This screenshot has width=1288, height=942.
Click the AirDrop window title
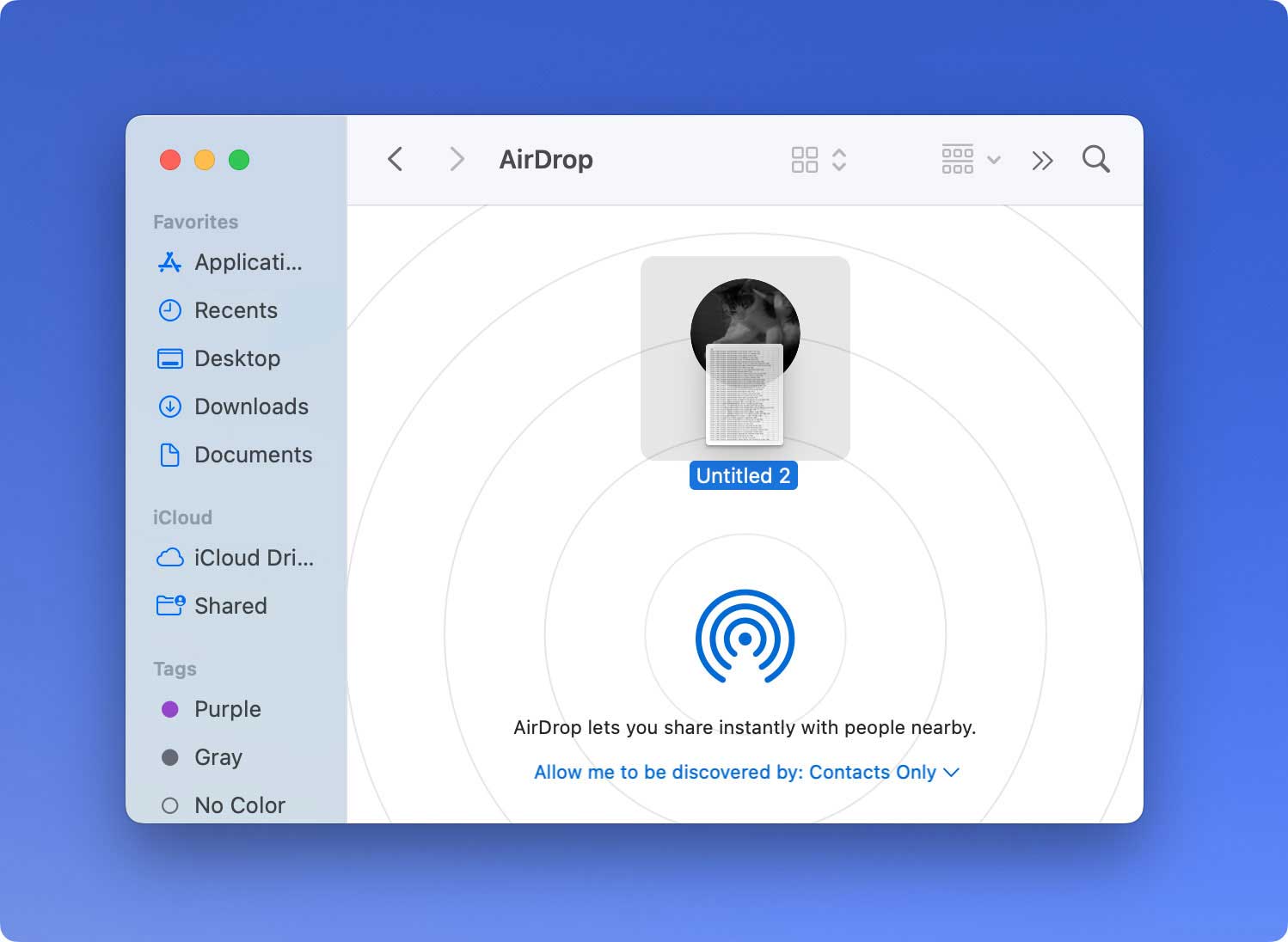[x=546, y=160]
